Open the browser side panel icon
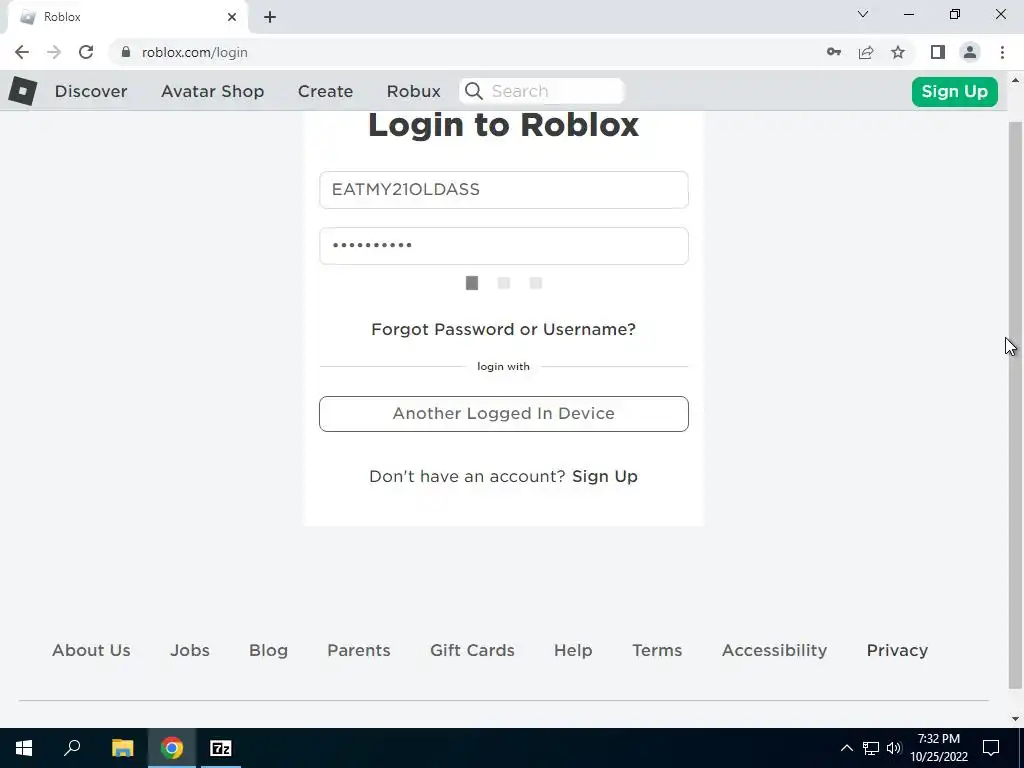 pyautogui.click(x=938, y=52)
